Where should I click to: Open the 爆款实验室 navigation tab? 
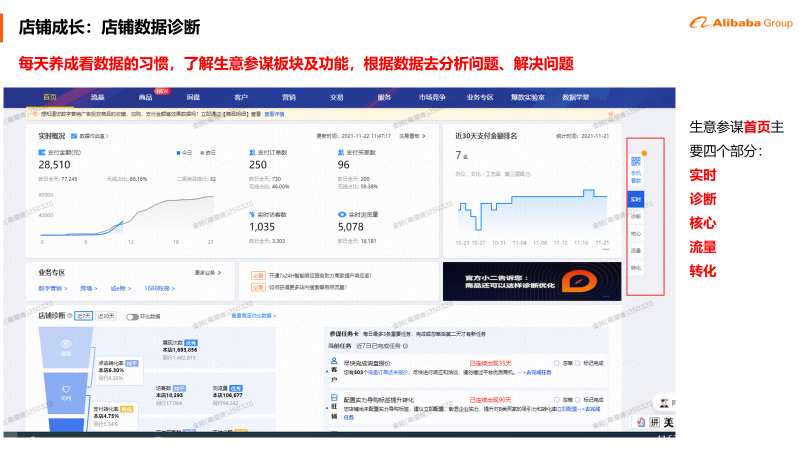pyautogui.click(x=528, y=97)
